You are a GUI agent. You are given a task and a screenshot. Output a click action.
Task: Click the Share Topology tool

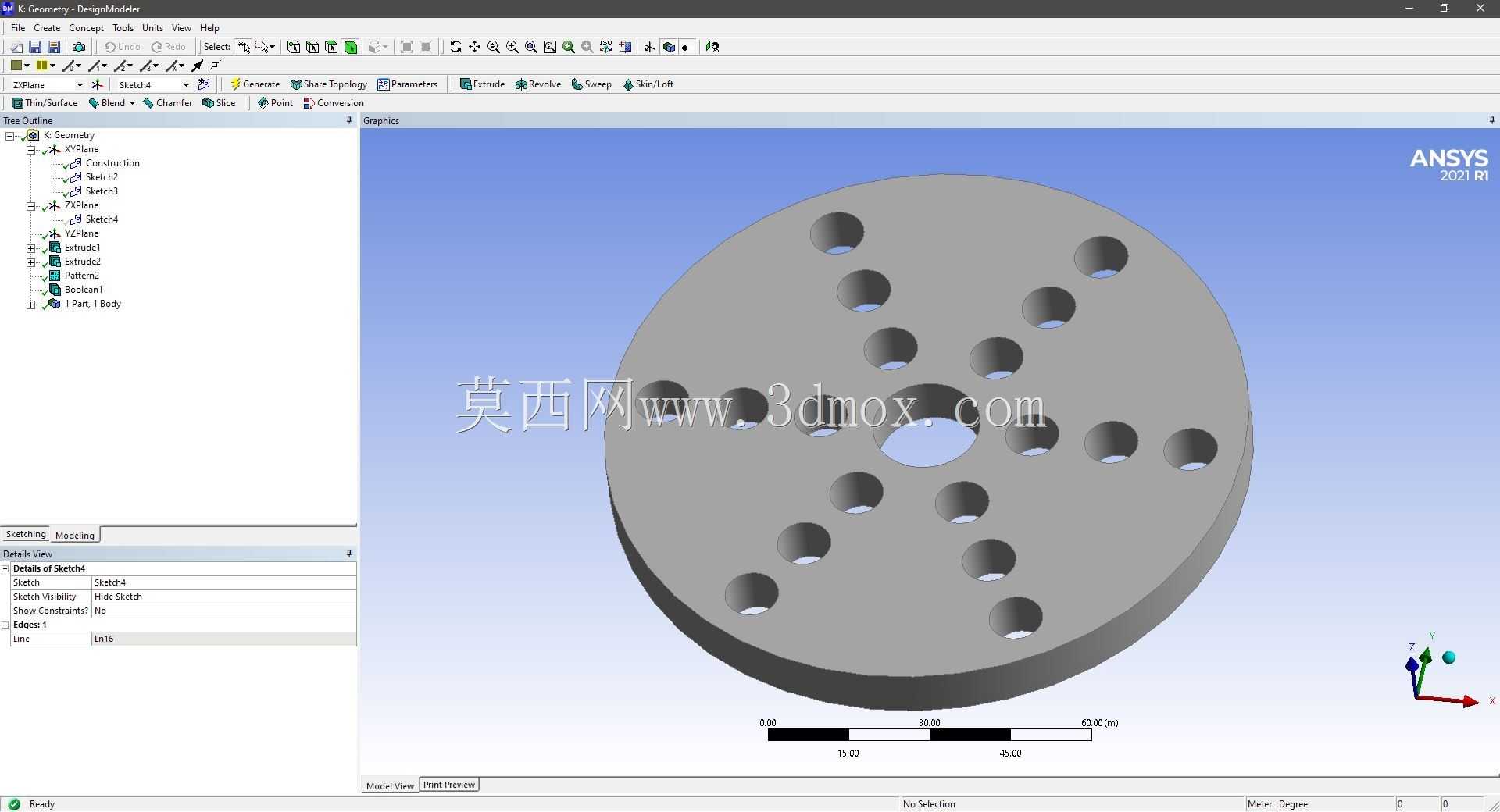(328, 84)
